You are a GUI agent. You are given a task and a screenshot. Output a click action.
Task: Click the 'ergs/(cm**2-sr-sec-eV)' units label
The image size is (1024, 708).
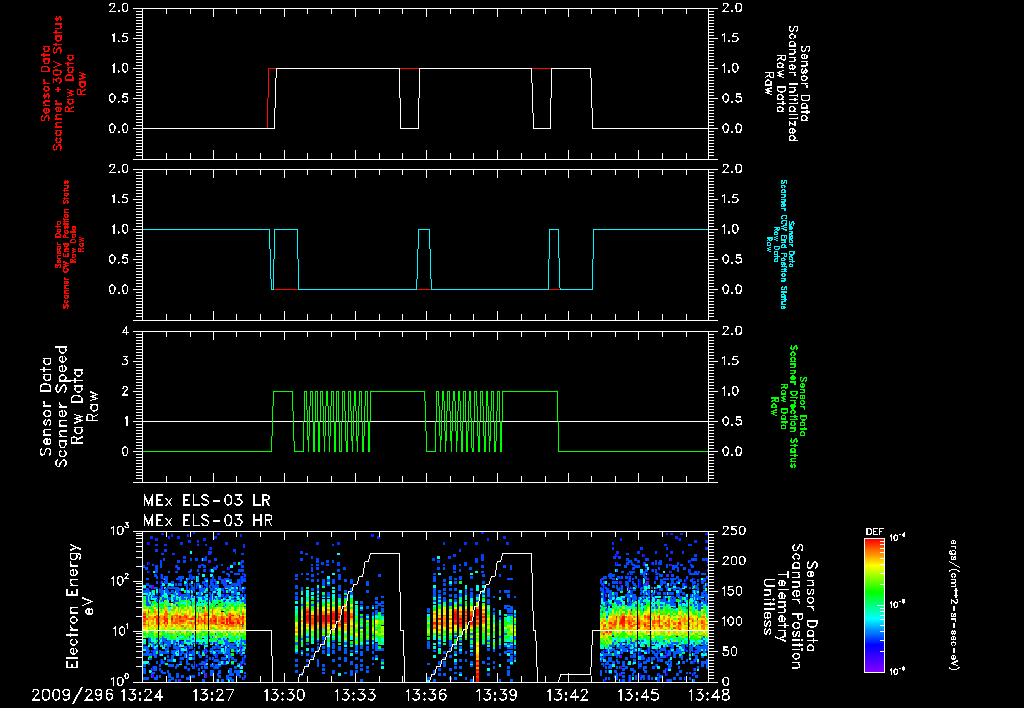[x=953, y=605]
